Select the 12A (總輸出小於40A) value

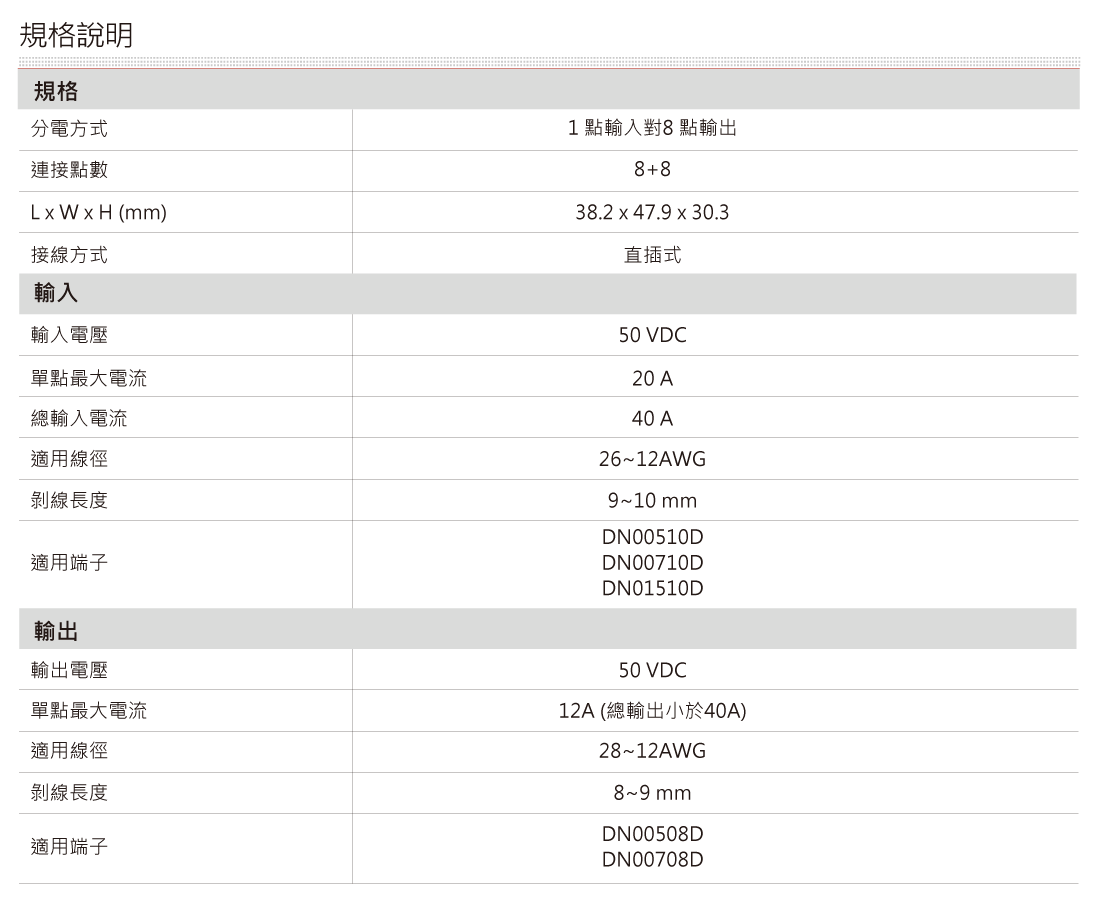(x=652, y=711)
